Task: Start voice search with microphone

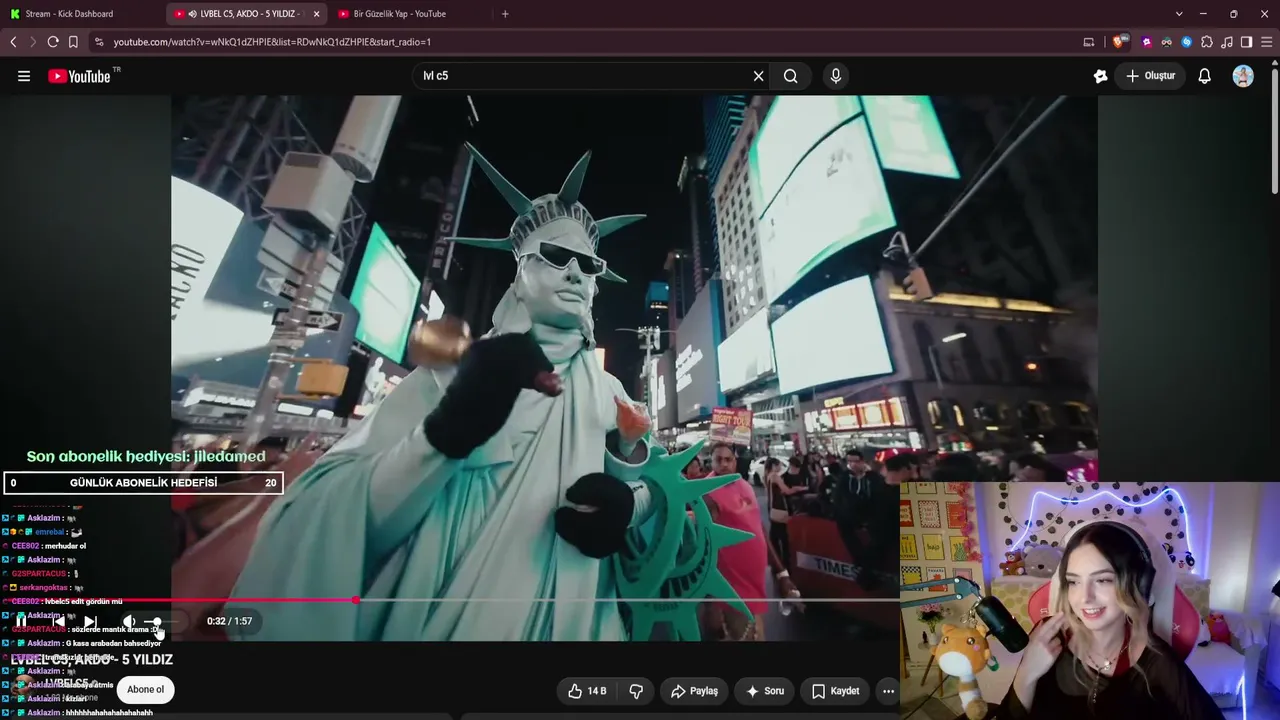Action: (x=836, y=76)
